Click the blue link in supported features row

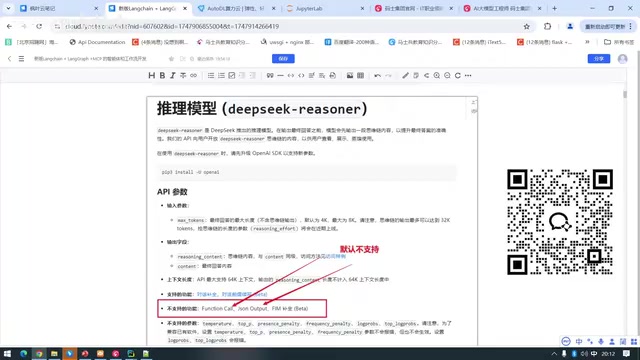232,294
